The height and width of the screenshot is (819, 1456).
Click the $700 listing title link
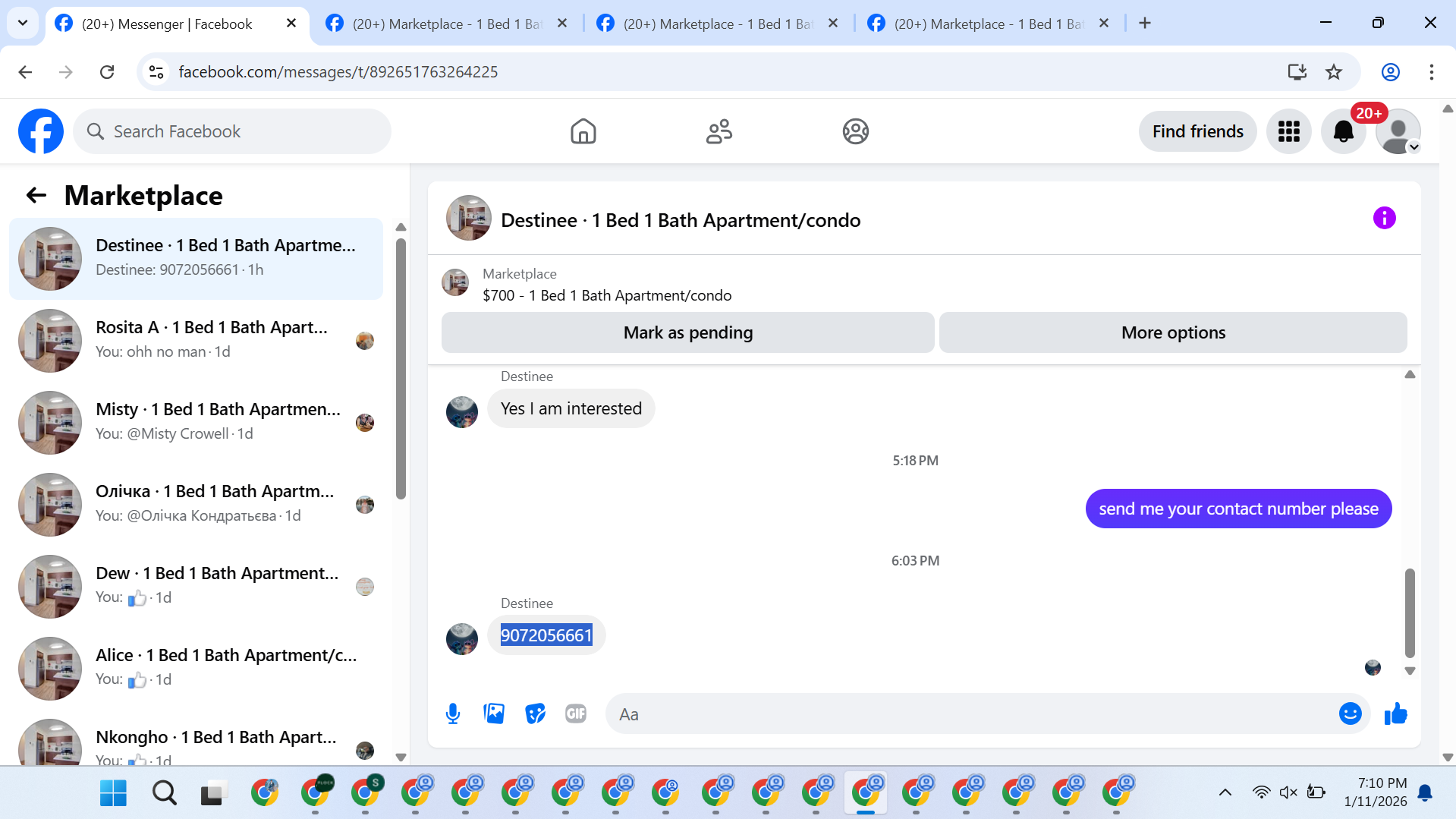pos(607,296)
